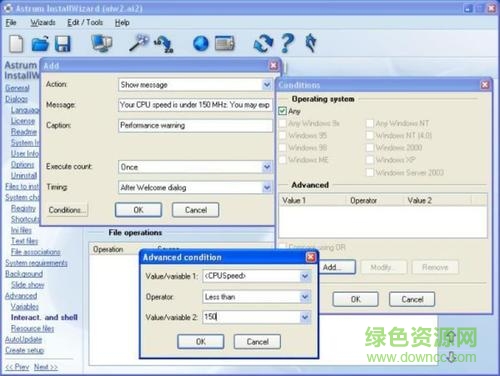Click the blue arrow exit icon
Screen dimensions: 500x376
click(x=311, y=43)
